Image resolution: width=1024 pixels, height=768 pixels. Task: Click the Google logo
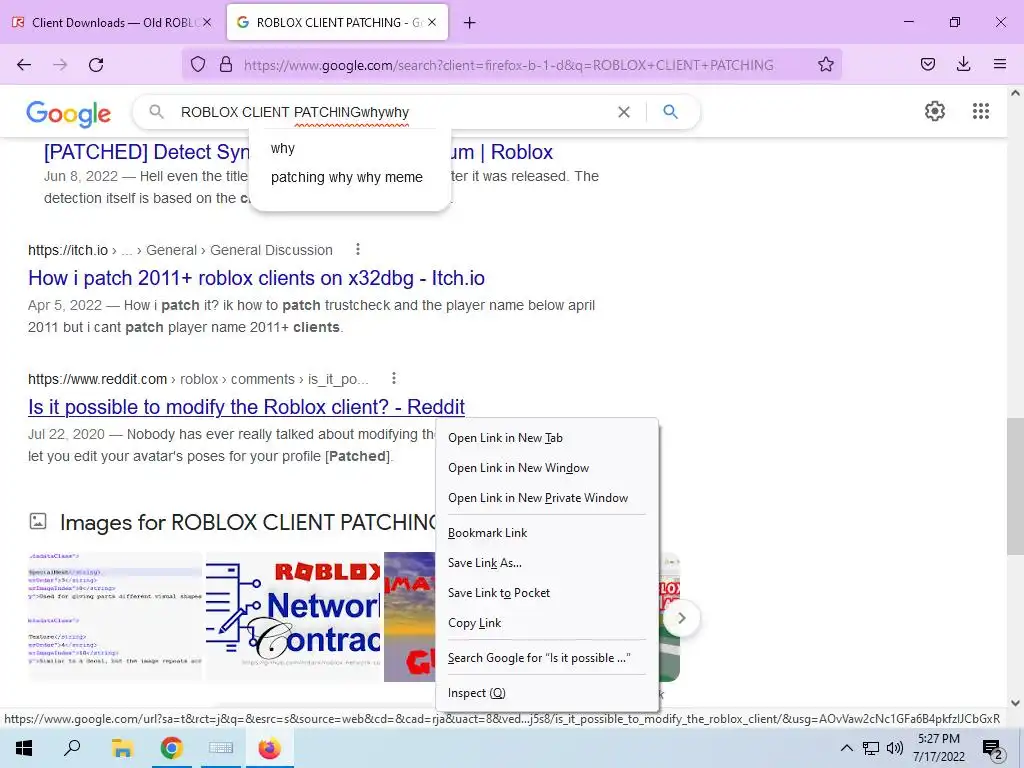(69, 114)
